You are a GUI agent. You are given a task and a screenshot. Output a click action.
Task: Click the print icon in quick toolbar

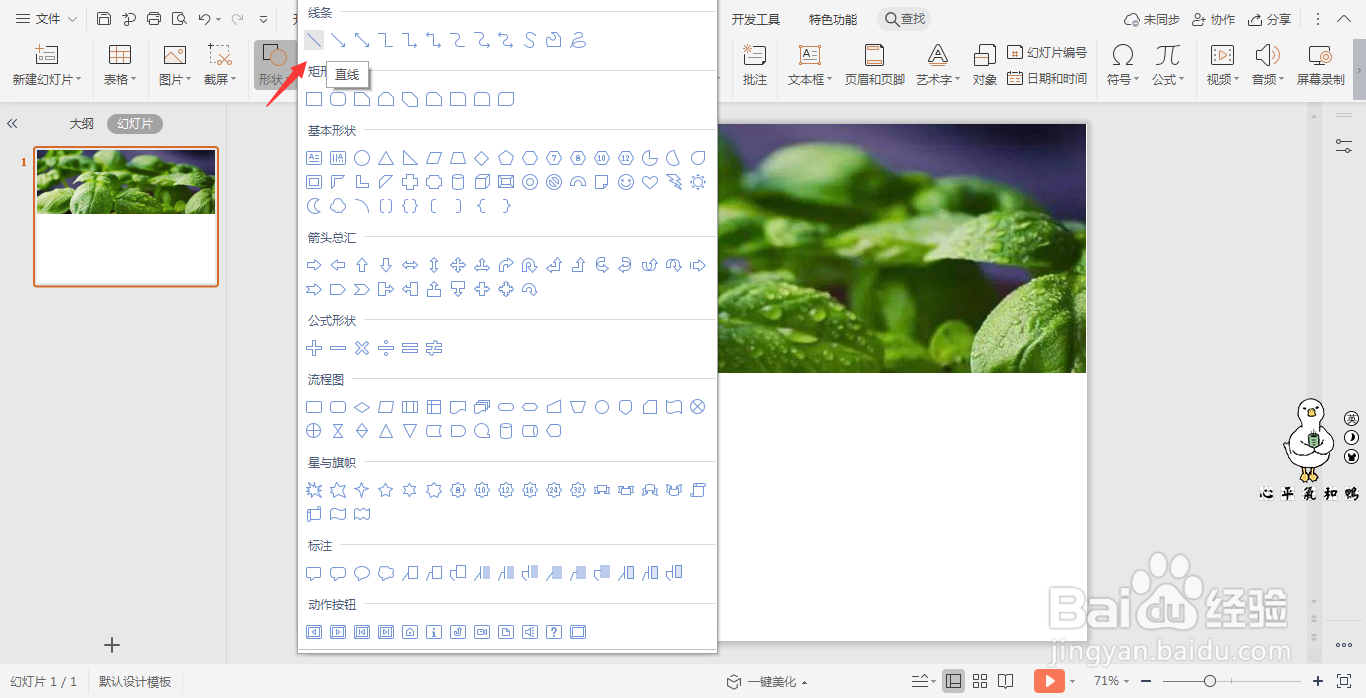pyautogui.click(x=154, y=19)
